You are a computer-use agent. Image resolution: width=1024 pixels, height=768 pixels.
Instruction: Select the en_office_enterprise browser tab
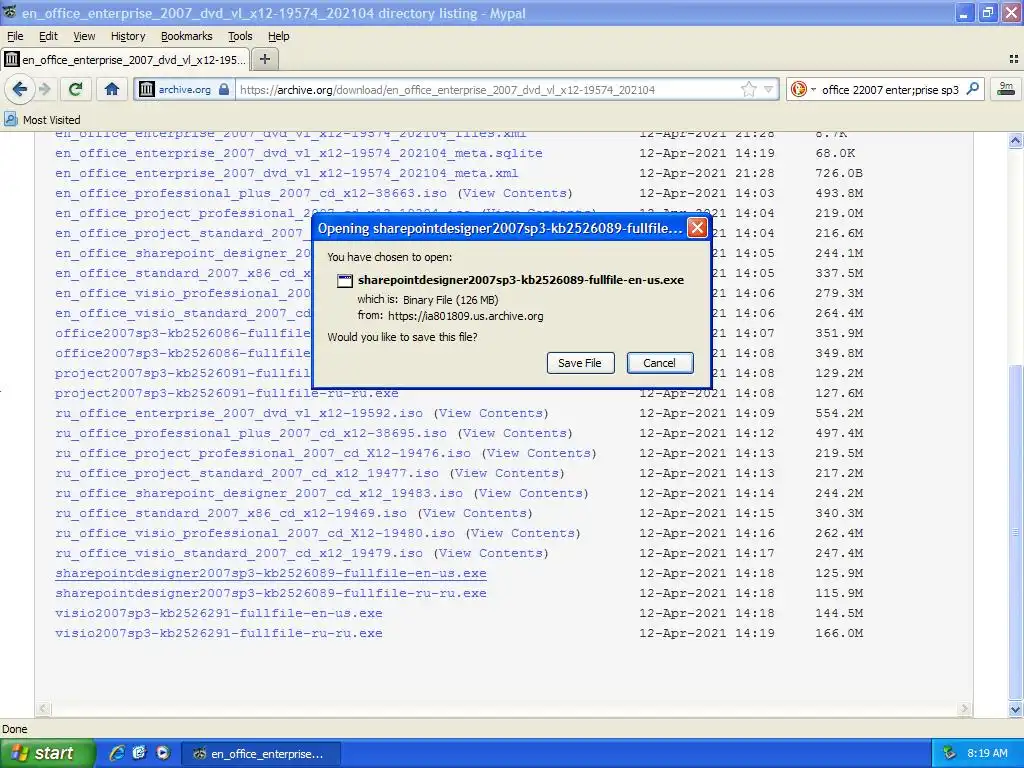click(x=125, y=59)
